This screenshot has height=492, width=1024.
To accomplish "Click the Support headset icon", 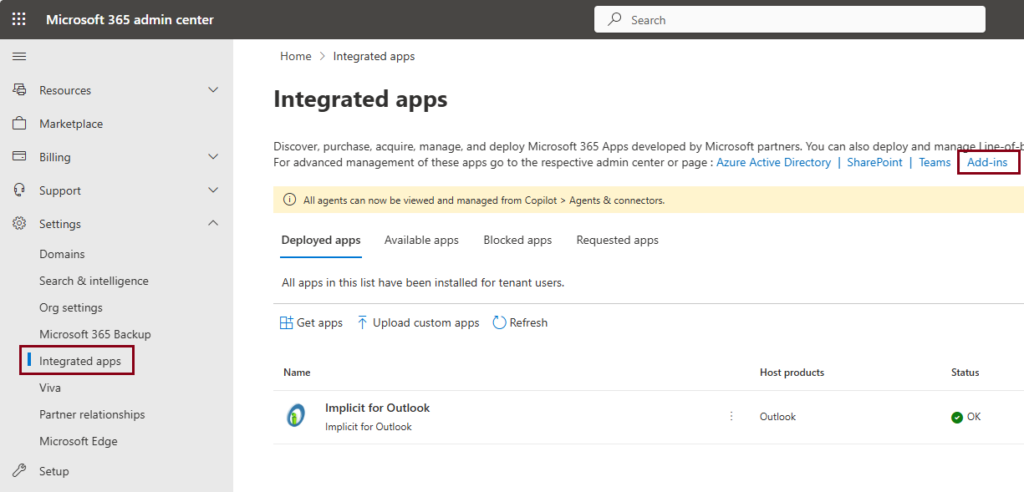I will (x=20, y=190).
